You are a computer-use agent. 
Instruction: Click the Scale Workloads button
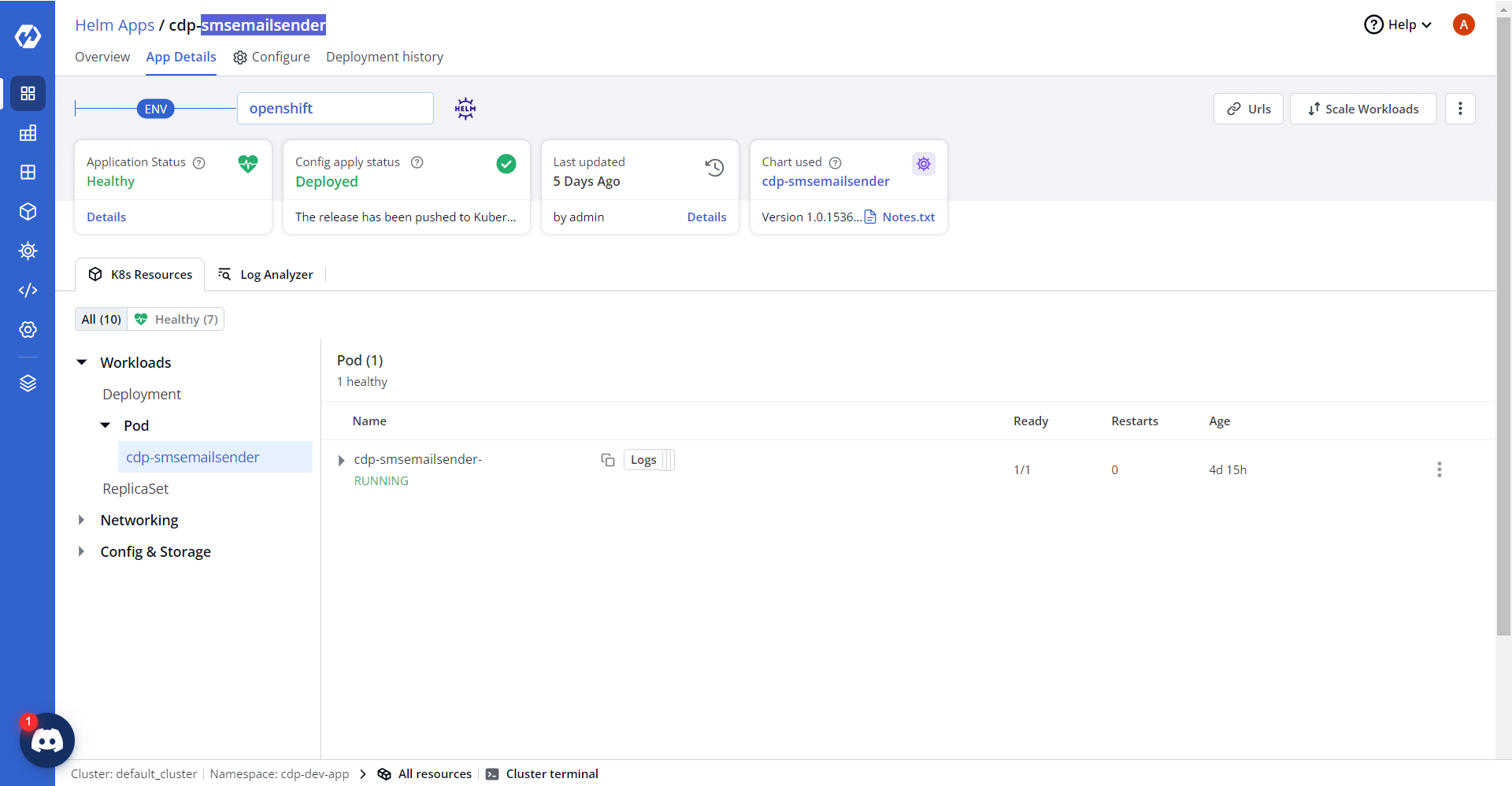click(x=1363, y=109)
